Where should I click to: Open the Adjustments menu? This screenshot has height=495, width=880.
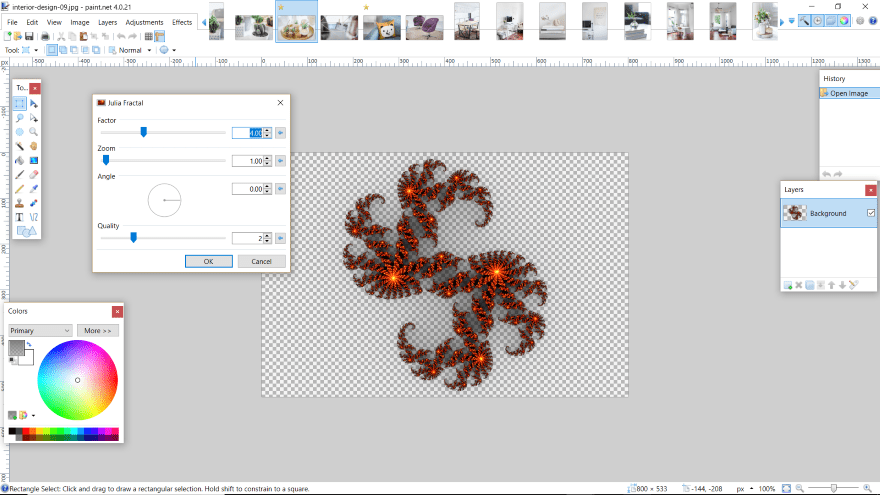(x=144, y=21)
